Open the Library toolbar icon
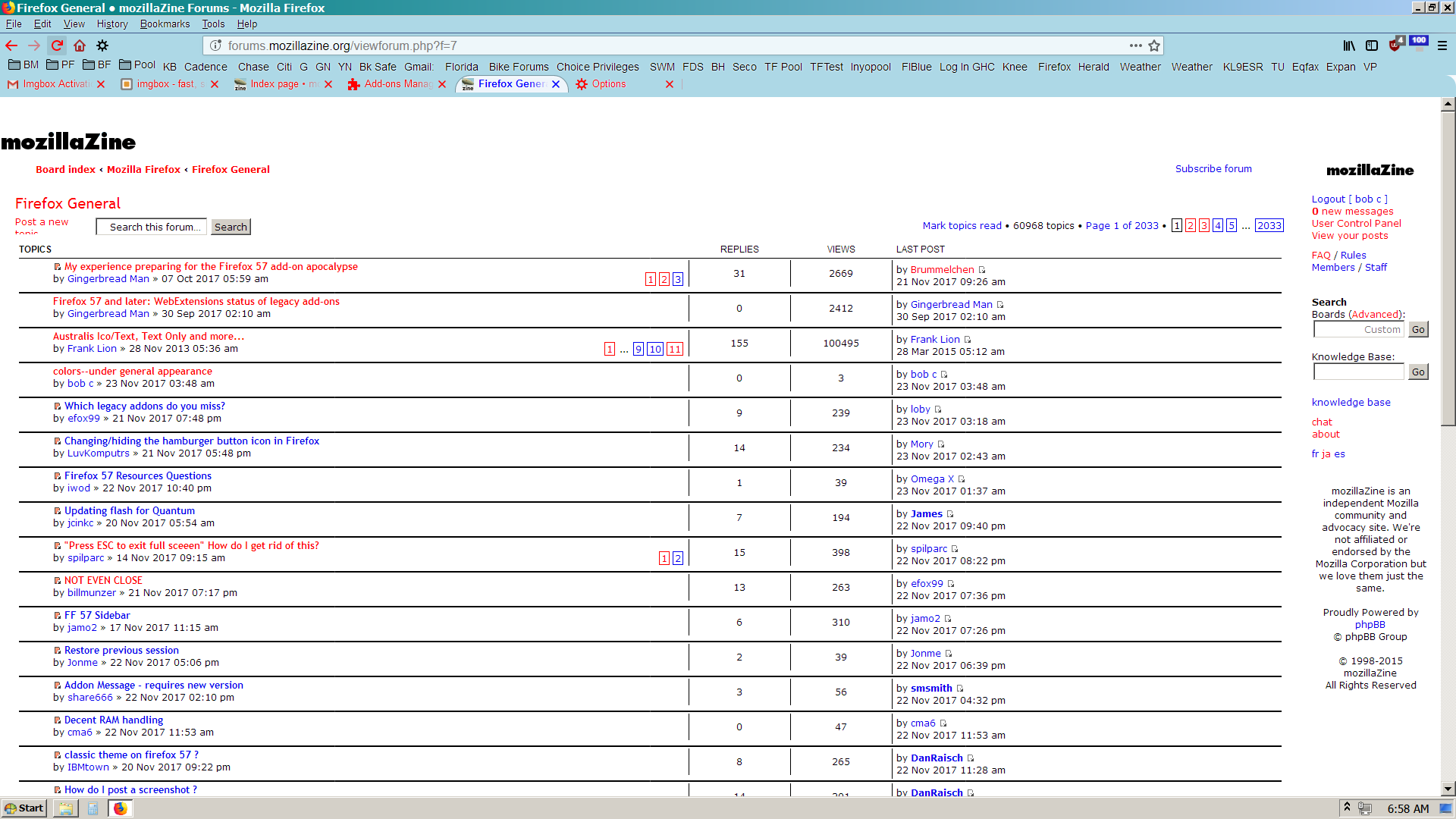This screenshot has height=819, width=1456. coord(1349,45)
